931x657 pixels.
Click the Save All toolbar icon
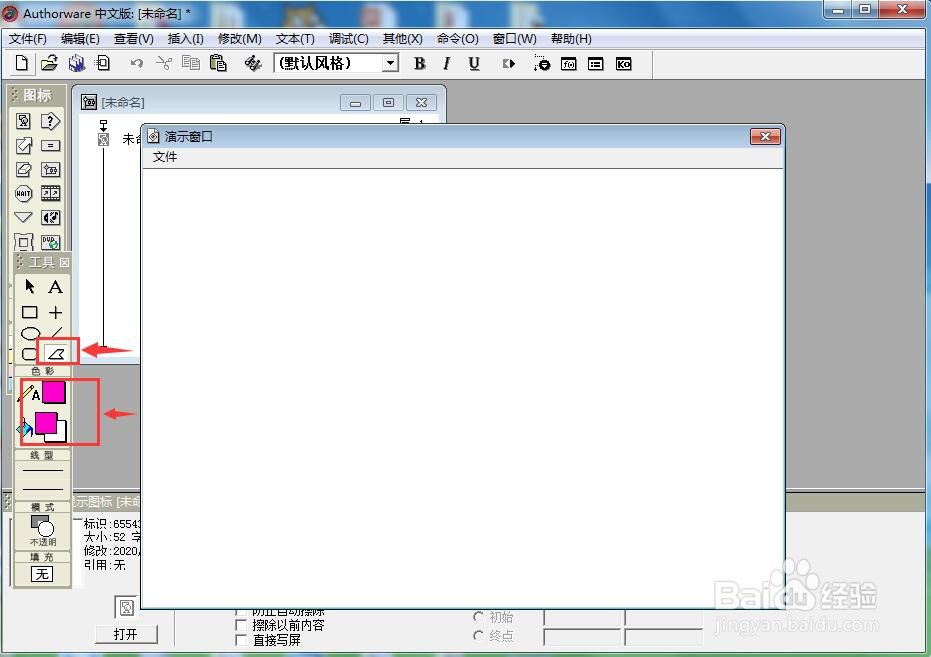[x=77, y=63]
